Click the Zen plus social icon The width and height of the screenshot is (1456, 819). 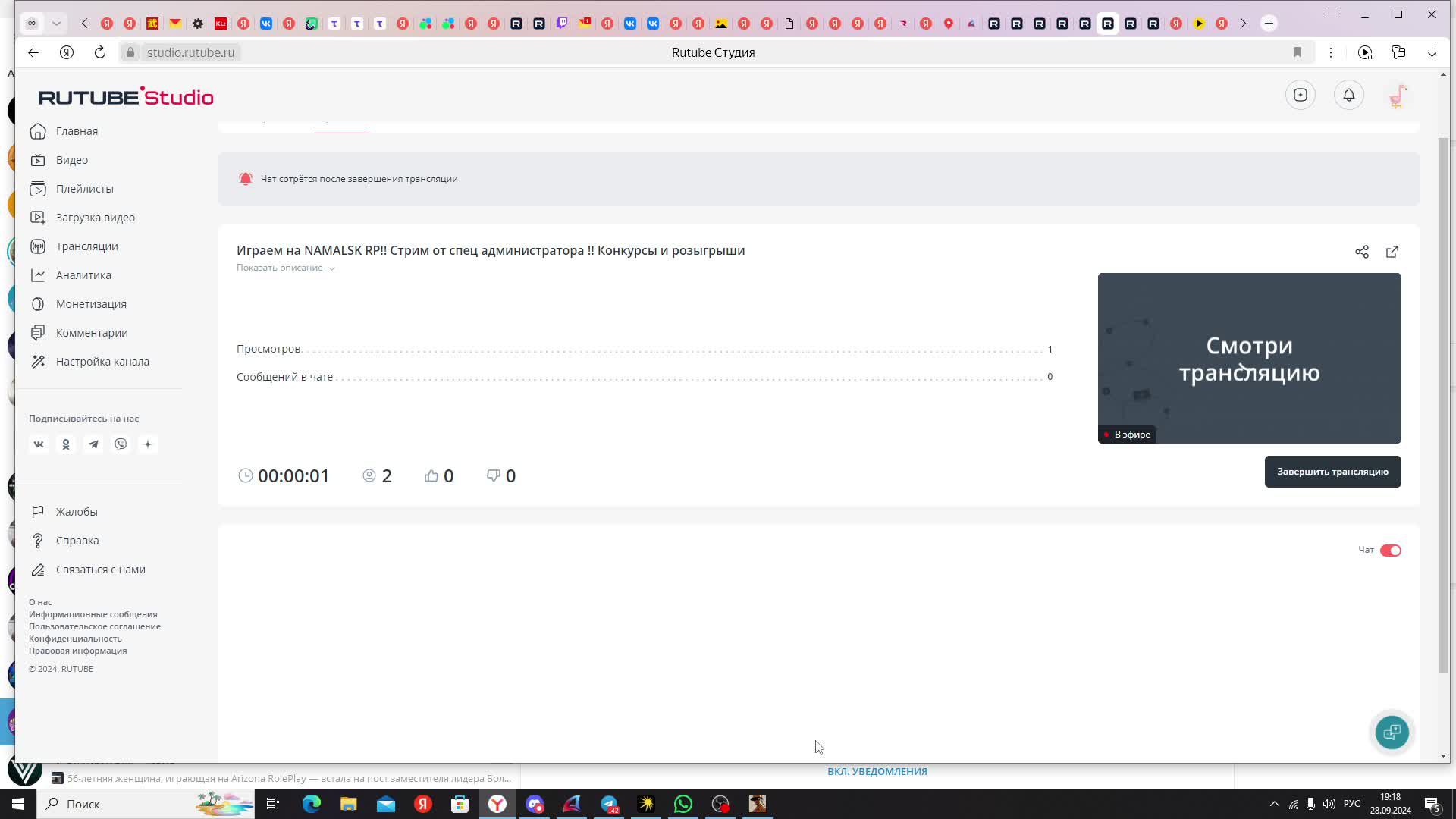point(148,444)
